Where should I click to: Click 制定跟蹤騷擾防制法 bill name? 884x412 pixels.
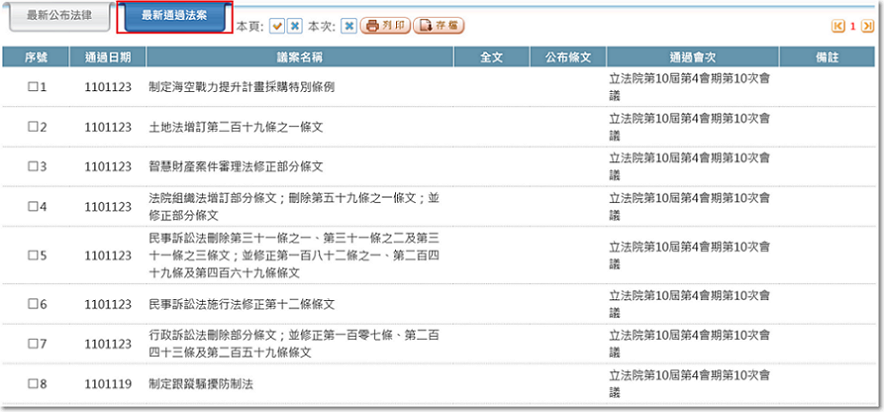200,383
